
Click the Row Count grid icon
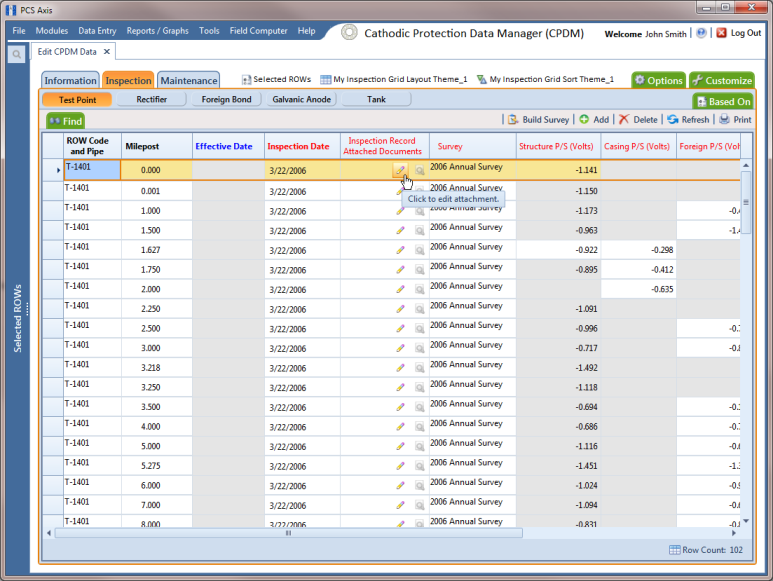tap(674, 550)
